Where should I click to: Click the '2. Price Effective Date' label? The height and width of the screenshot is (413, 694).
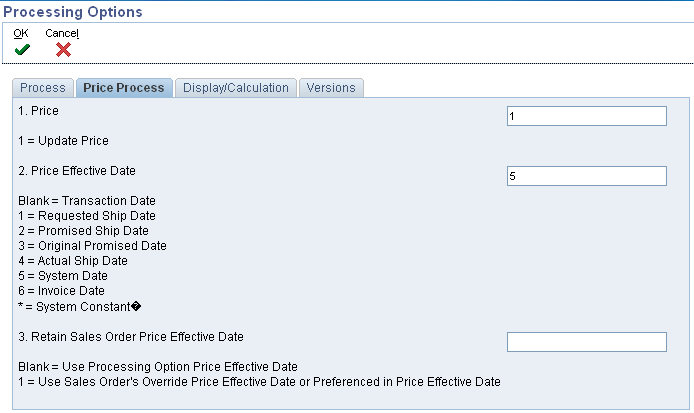[x=77, y=171]
